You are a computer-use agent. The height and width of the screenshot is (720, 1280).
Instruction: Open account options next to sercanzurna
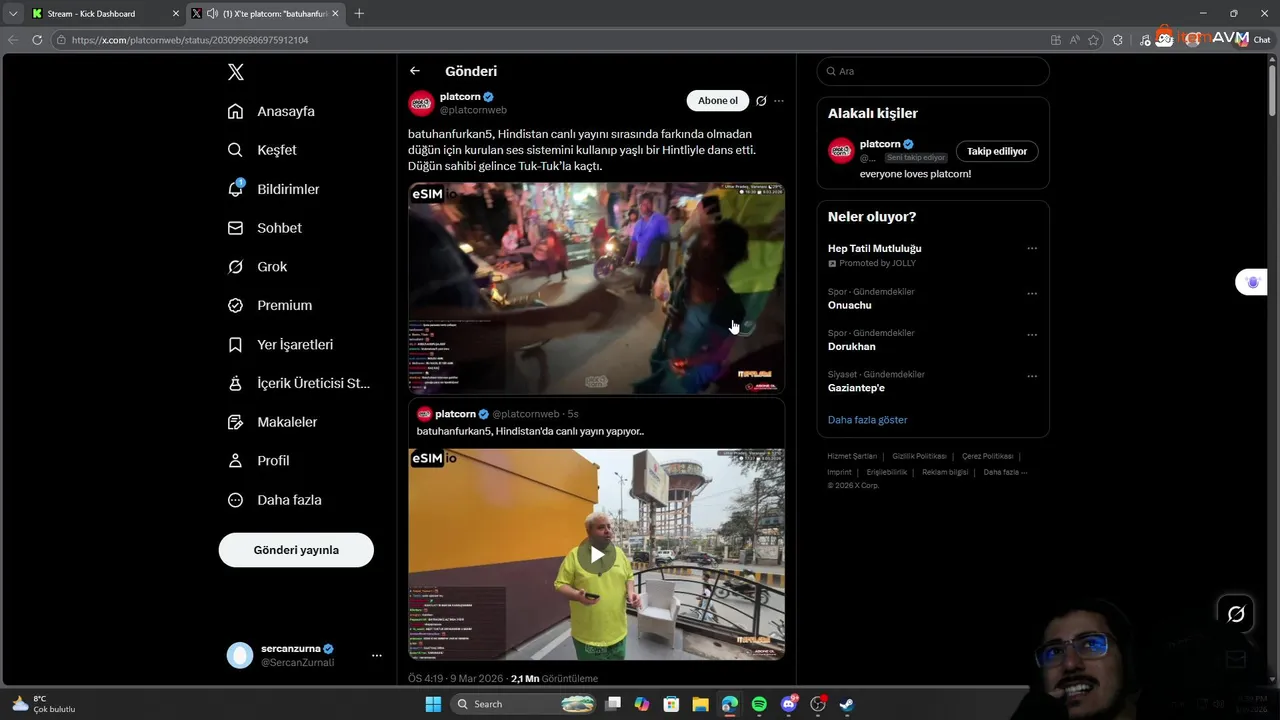click(377, 655)
